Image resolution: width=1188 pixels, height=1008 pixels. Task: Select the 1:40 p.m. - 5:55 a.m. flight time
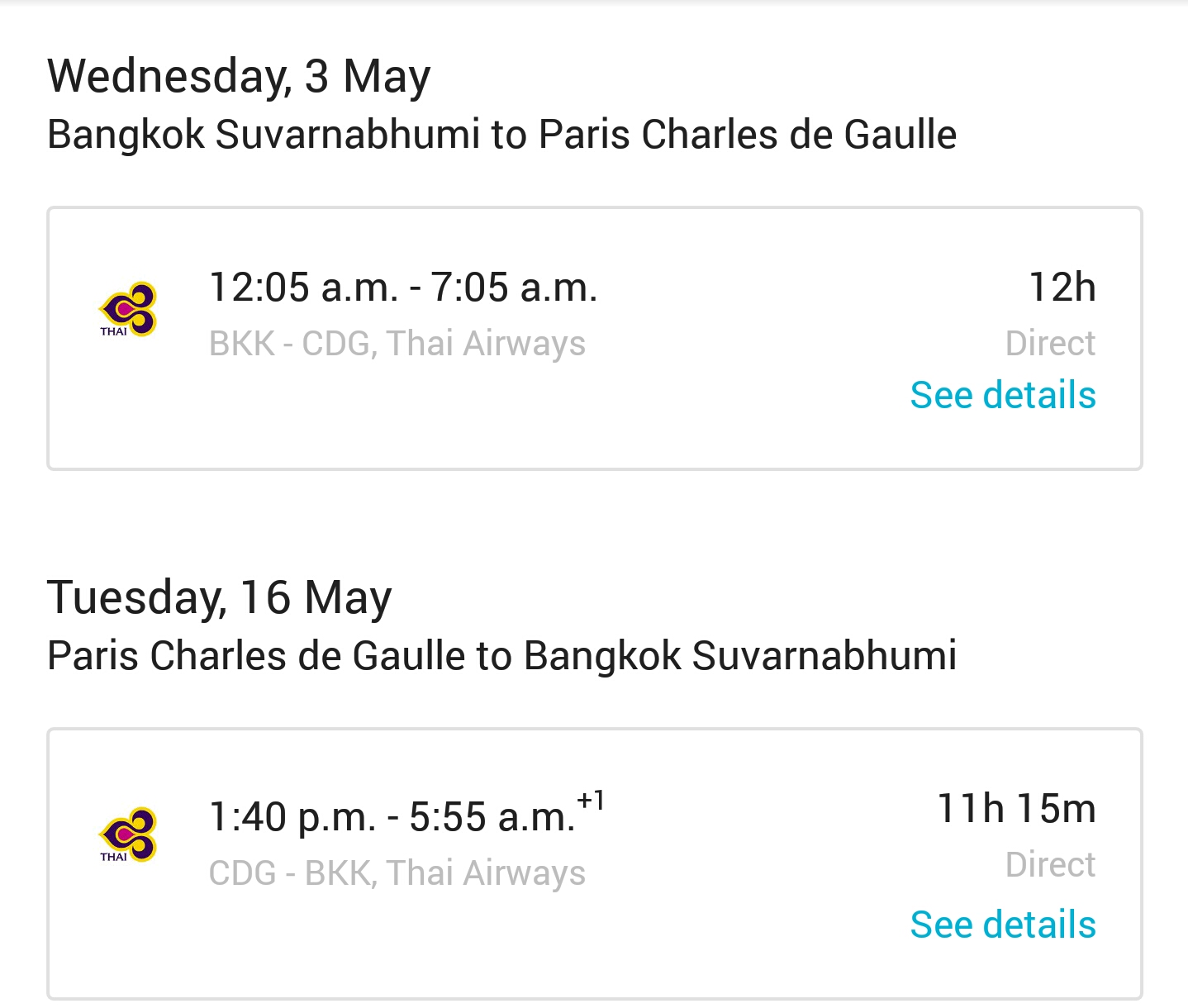click(x=392, y=816)
